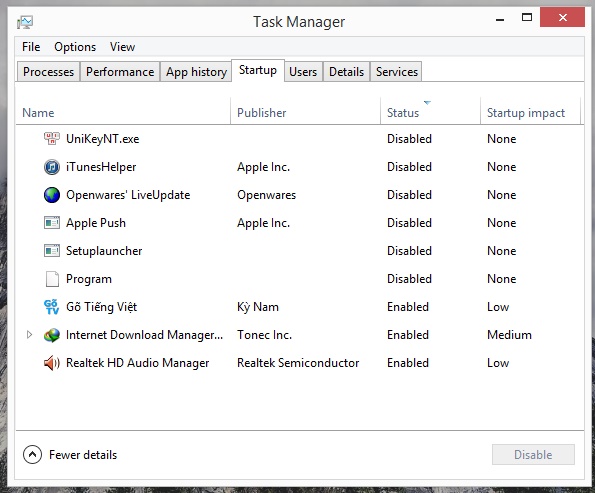This screenshot has width=595, height=493.
Task: Select the Openwares' LiveUpdate globe icon
Action: 52,195
